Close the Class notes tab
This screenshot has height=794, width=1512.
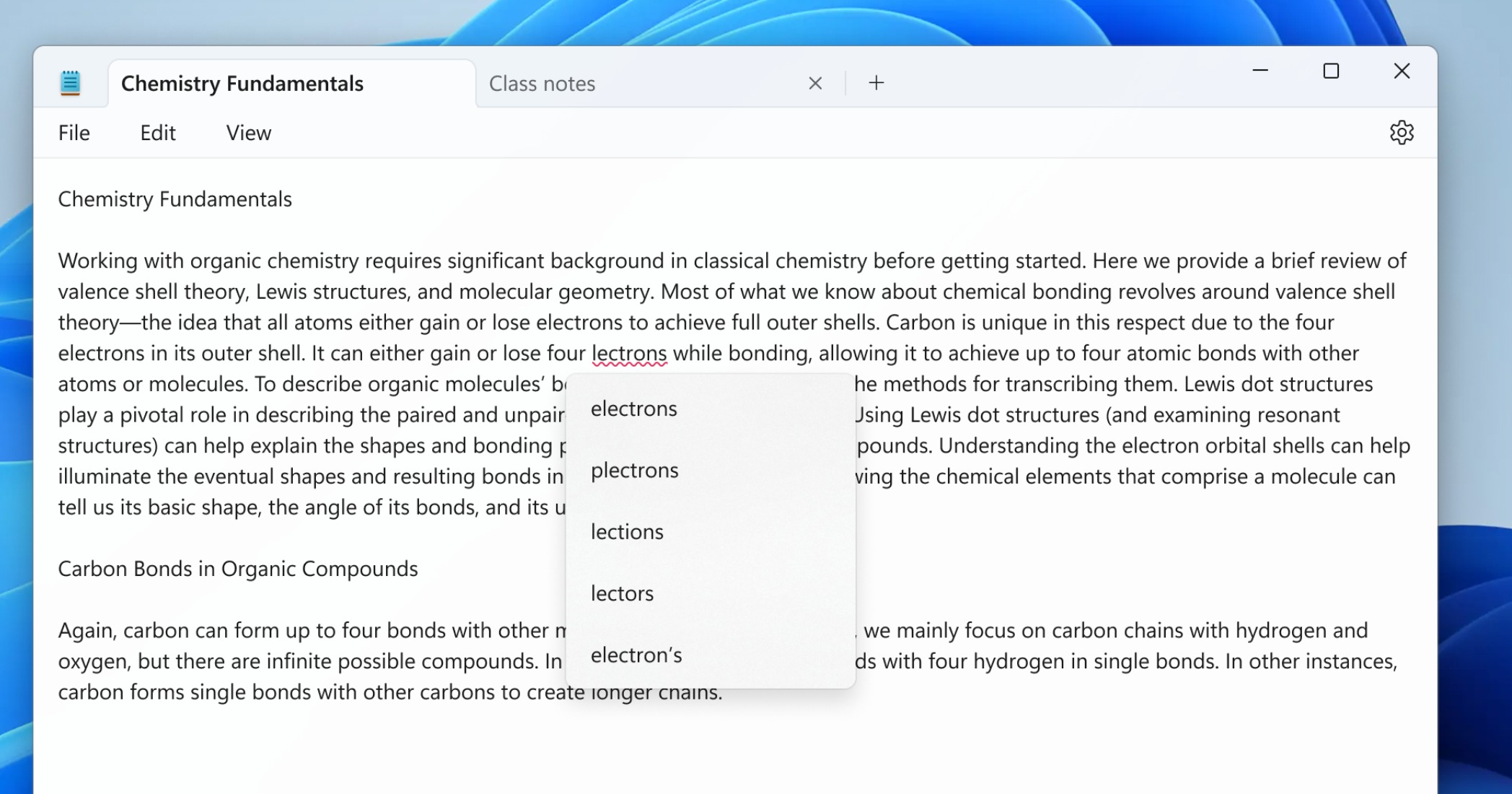click(815, 83)
